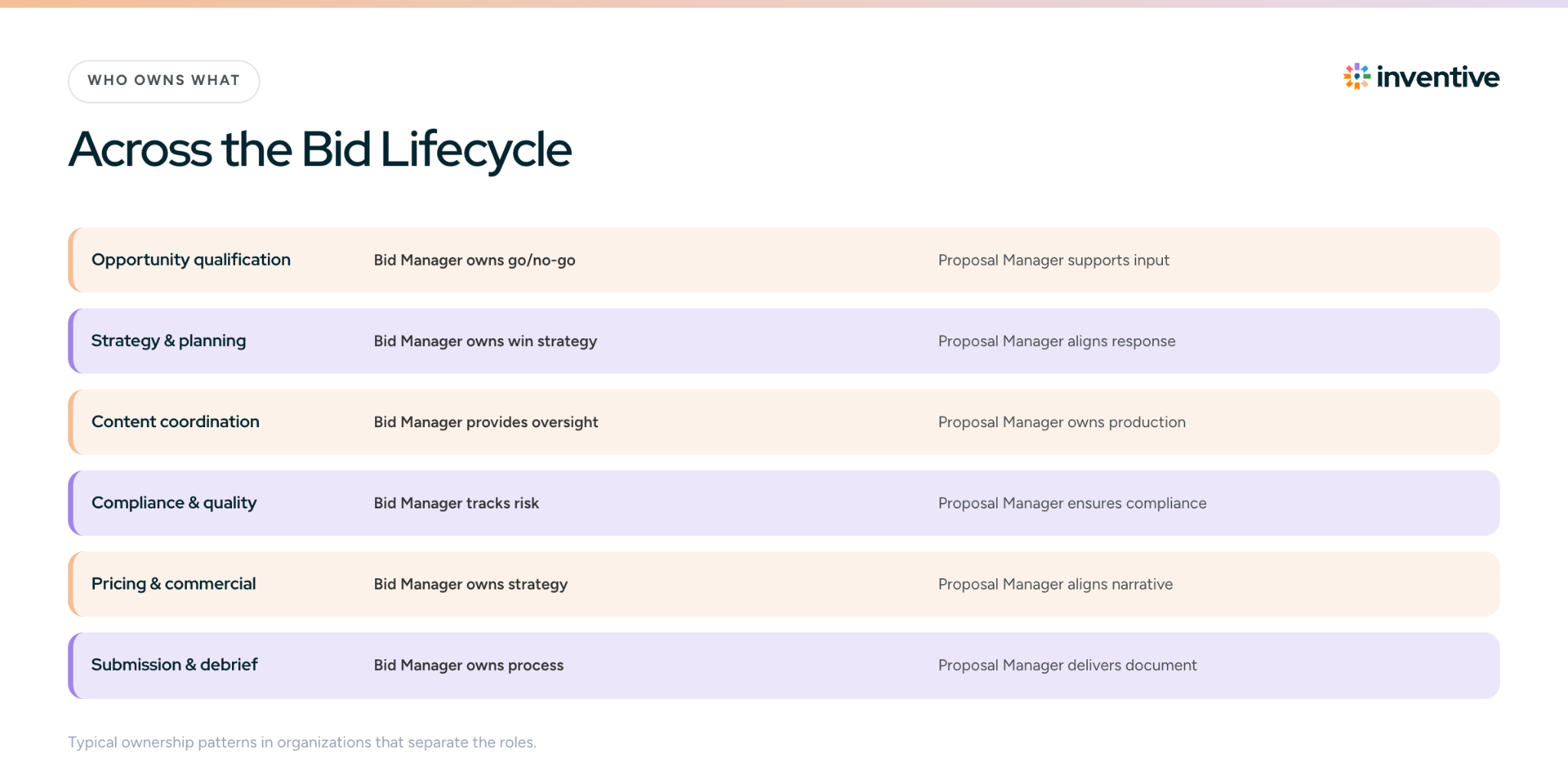Select the Content coordination row label

point(175,422)
